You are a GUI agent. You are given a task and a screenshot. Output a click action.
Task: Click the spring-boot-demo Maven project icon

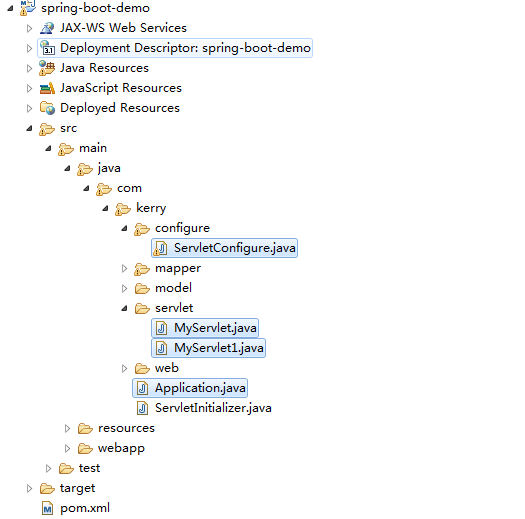tap(28, 8)
